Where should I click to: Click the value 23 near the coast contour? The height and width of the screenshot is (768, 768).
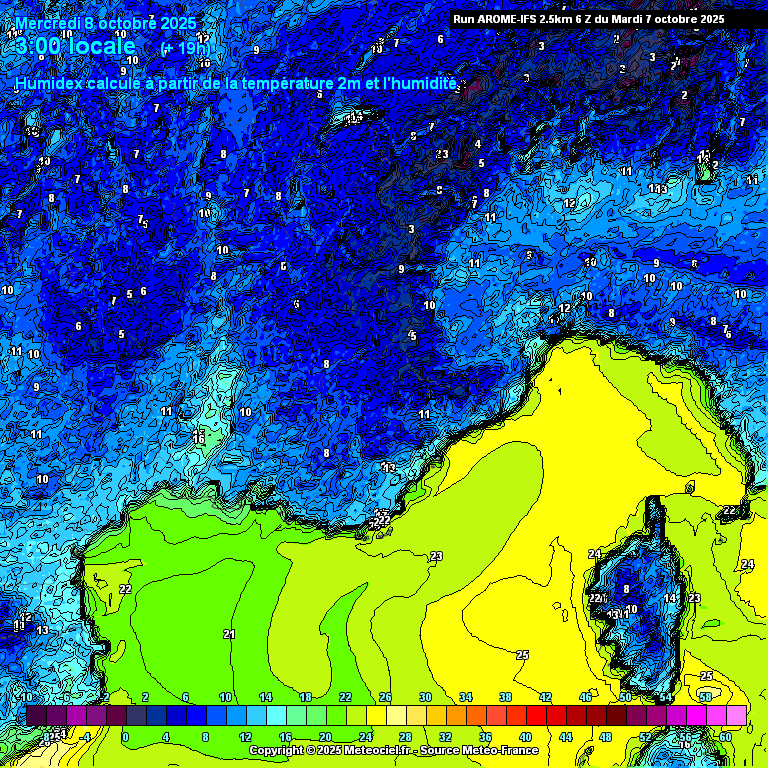coord(436,557)
